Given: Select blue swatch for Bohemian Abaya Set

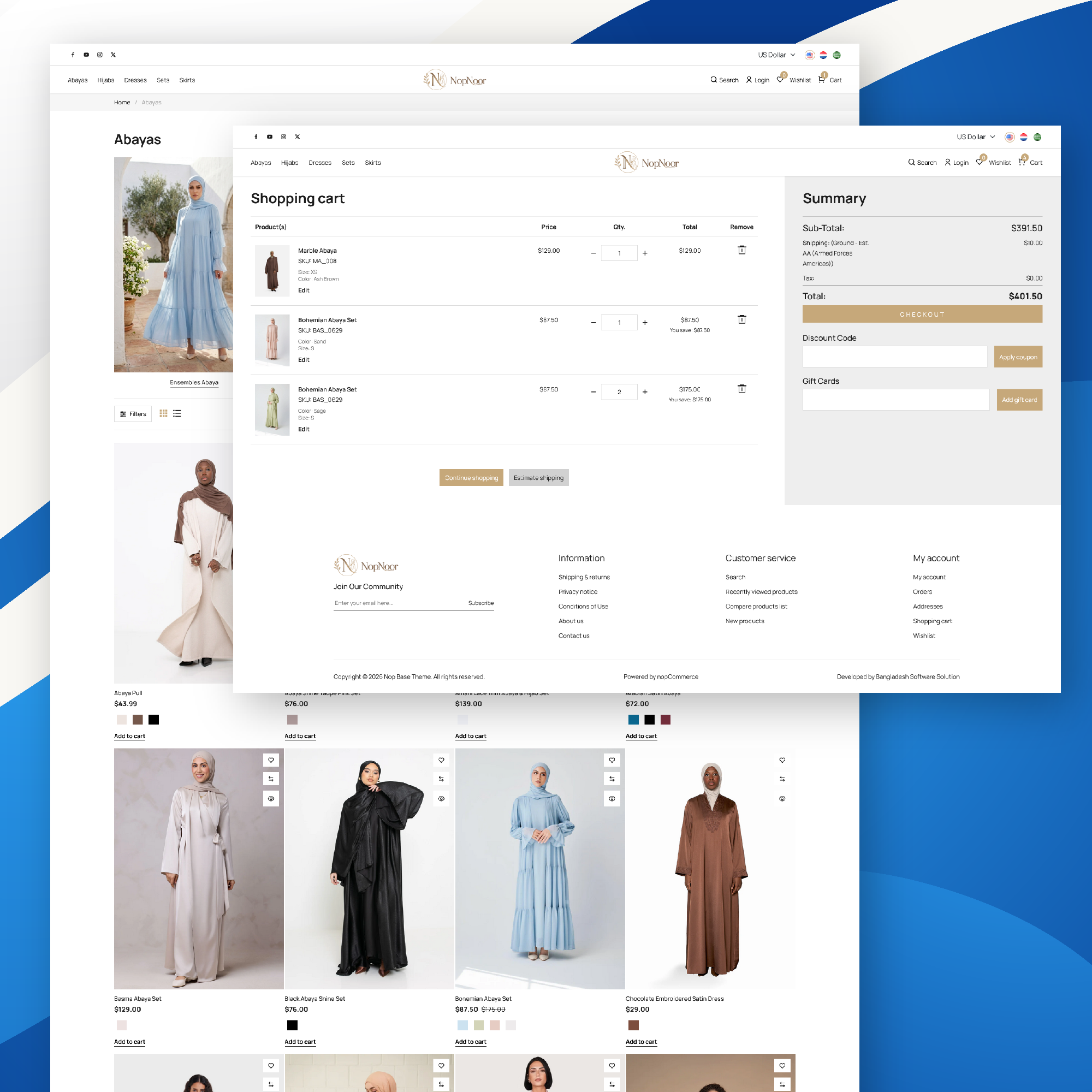Looking at the screenshot, I should point(462,1025).
